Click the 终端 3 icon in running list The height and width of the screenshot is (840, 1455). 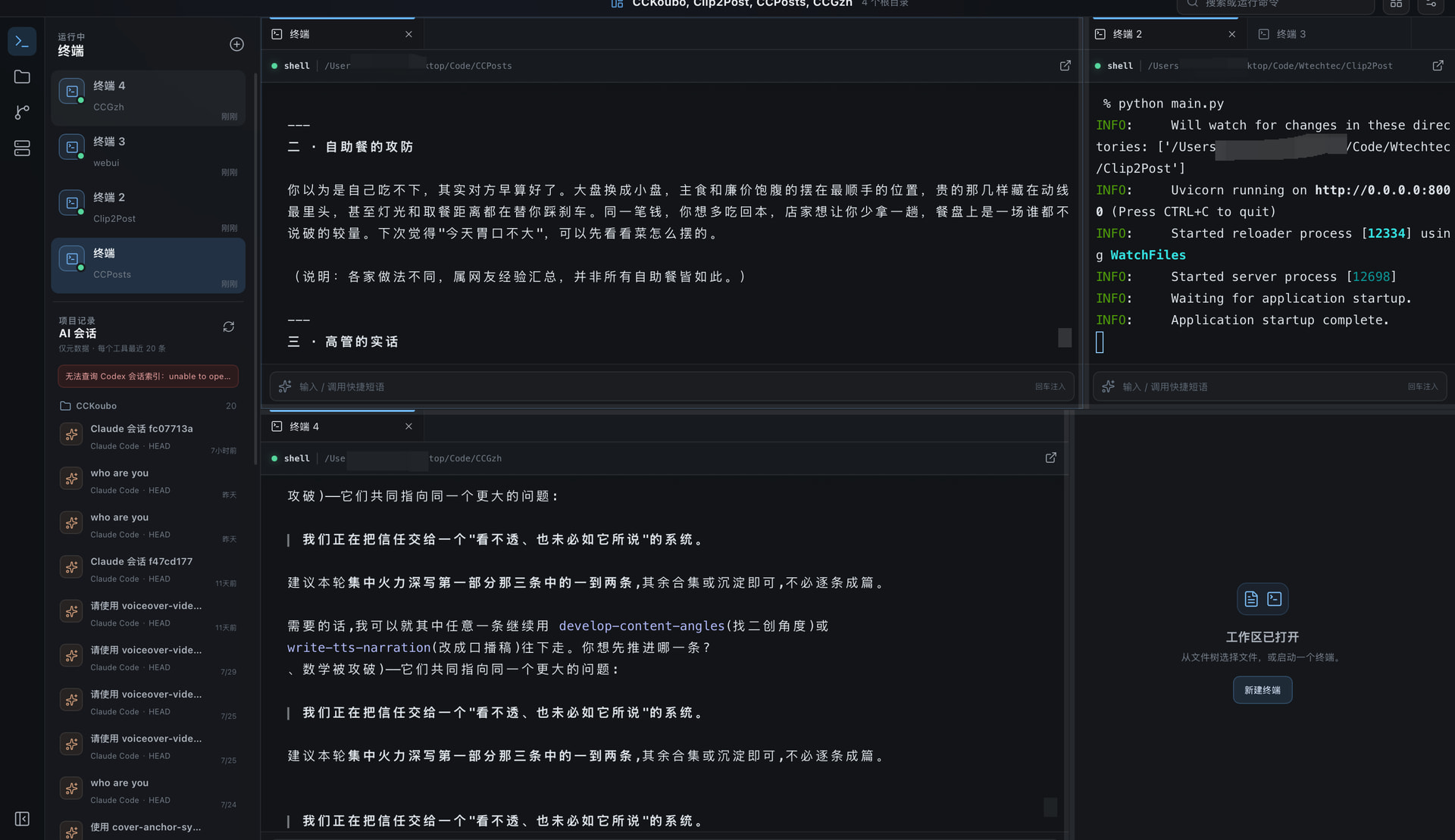[x=72, y=148]
